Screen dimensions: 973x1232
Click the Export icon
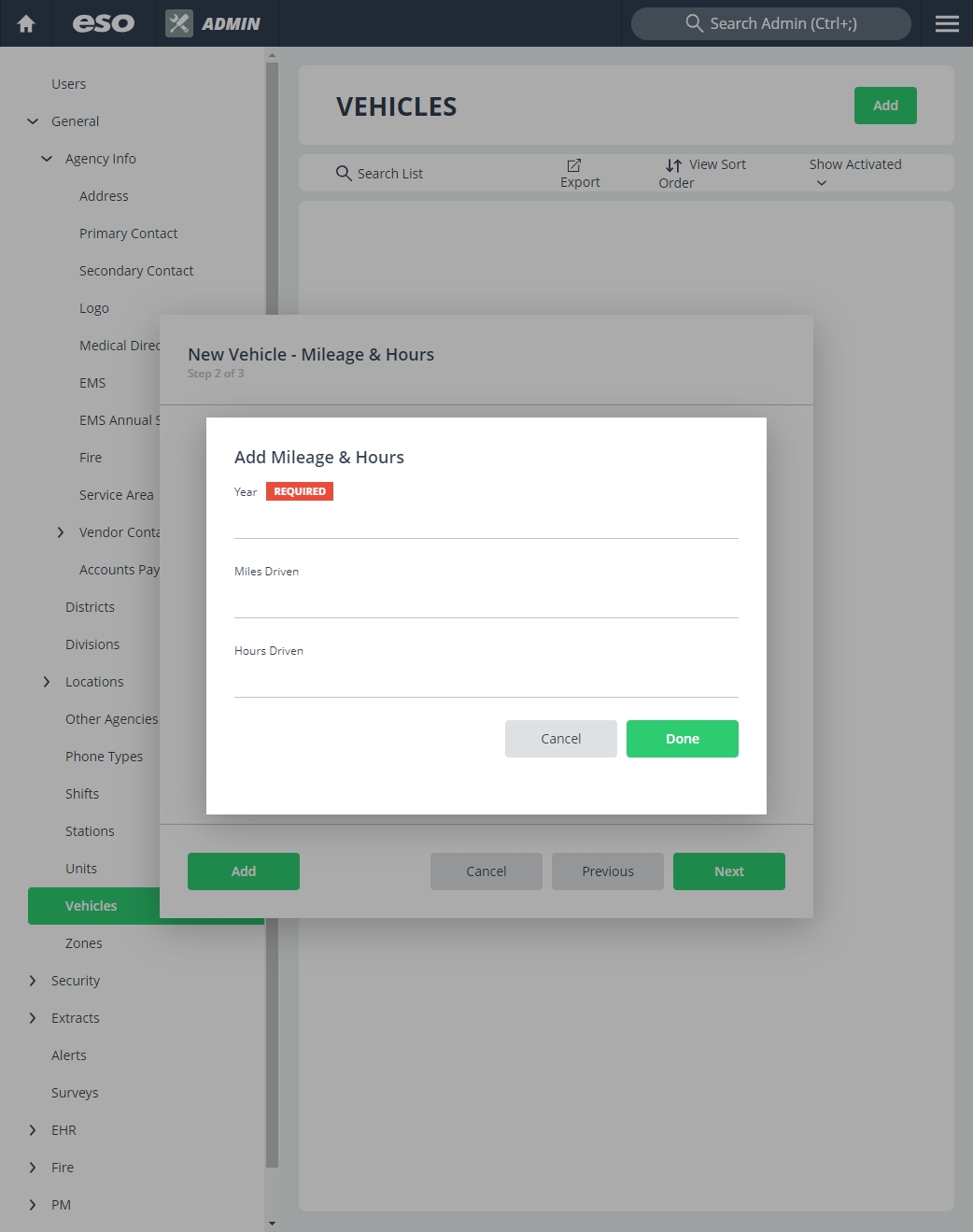[574, 165]
